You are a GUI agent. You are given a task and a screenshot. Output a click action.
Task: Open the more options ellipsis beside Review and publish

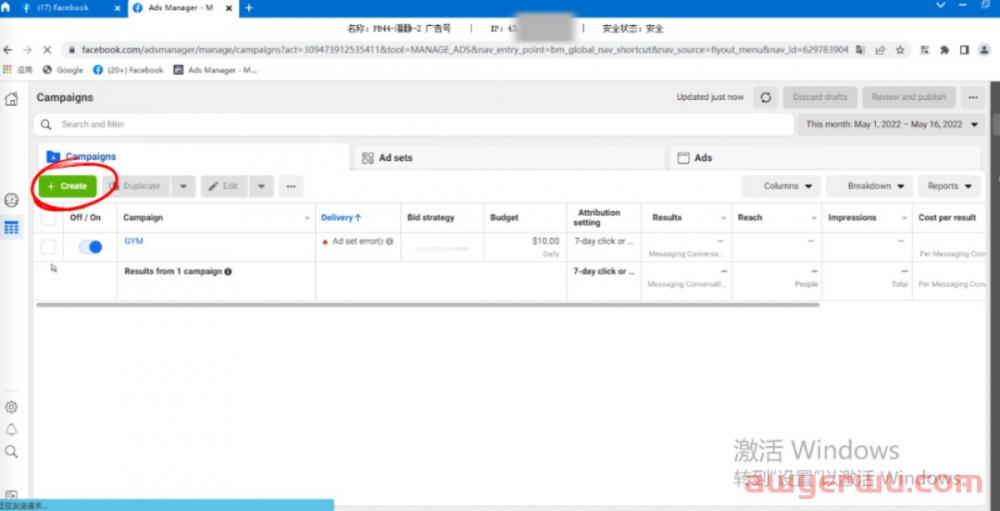pos(973,98)
